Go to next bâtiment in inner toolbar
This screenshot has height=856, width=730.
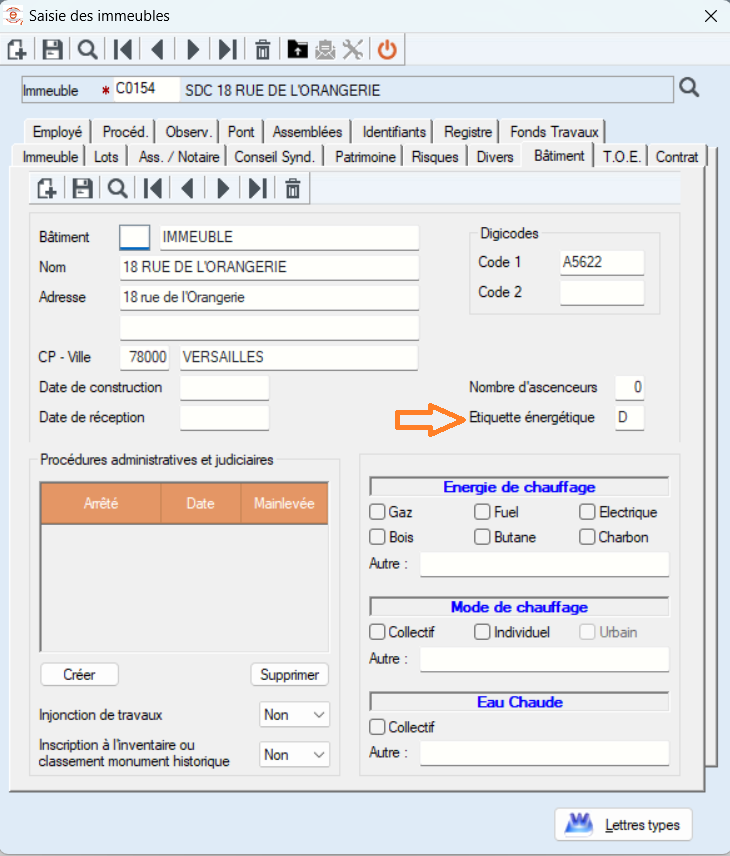[x=223, y=189]
